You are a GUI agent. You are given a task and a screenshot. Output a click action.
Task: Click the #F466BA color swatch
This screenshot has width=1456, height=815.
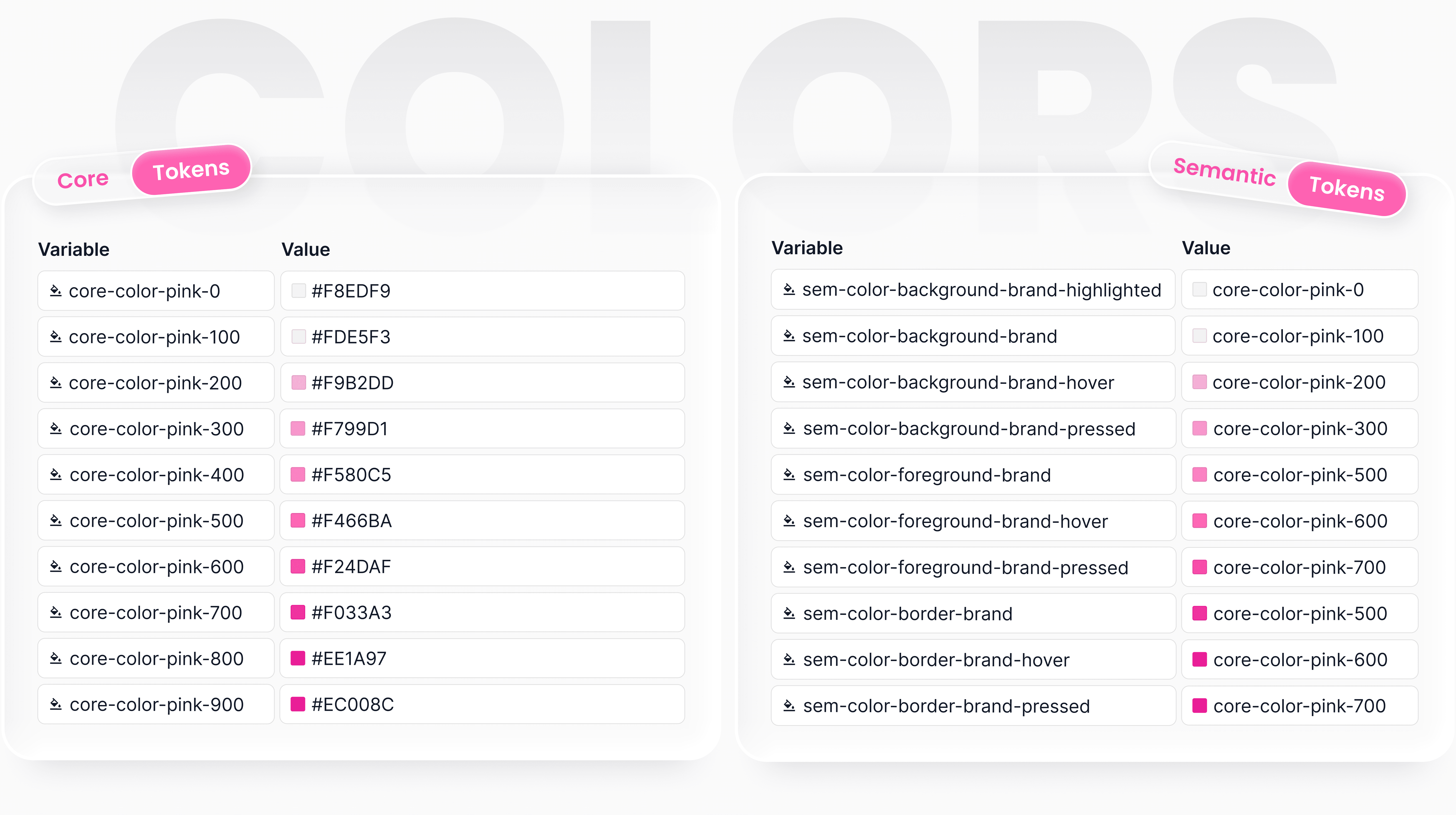point(298,520)
